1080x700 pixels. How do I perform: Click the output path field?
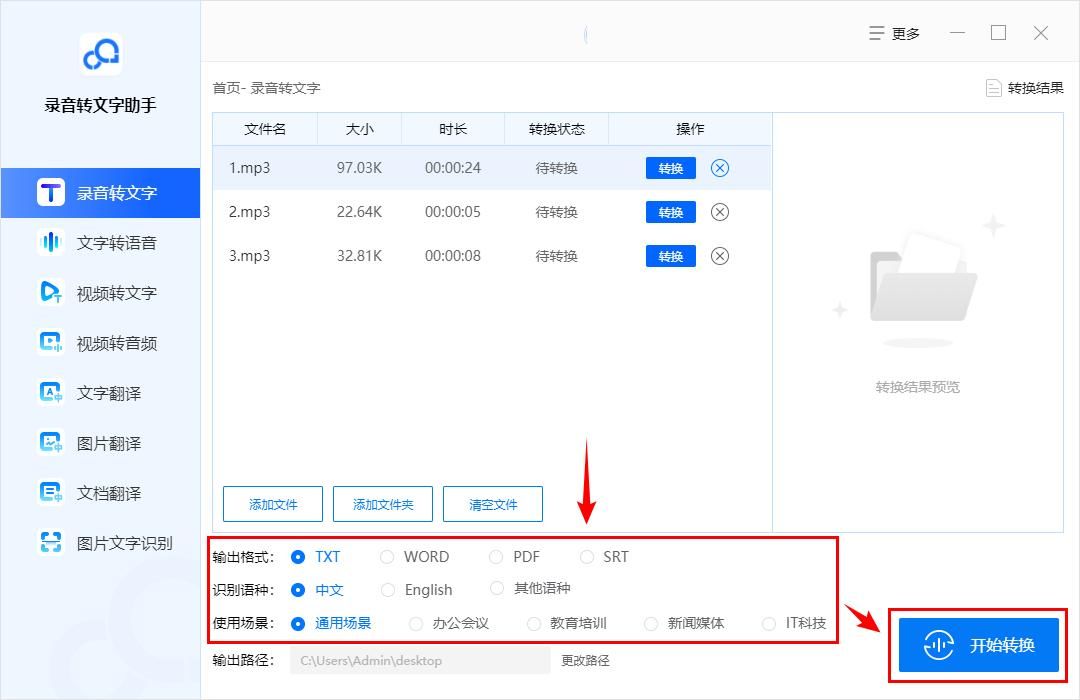[420, 660]
